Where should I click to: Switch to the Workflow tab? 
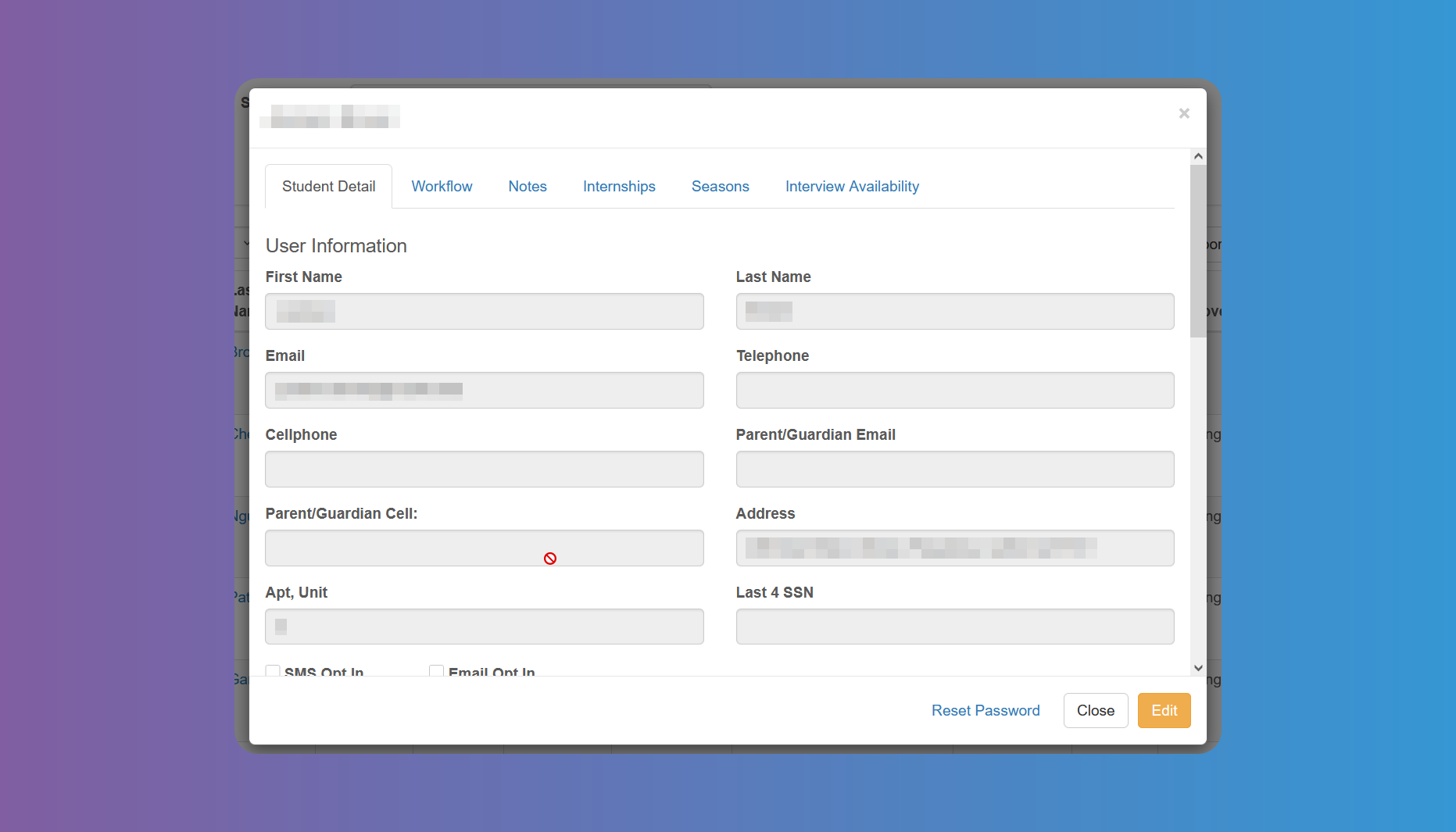tap(442, 187)
